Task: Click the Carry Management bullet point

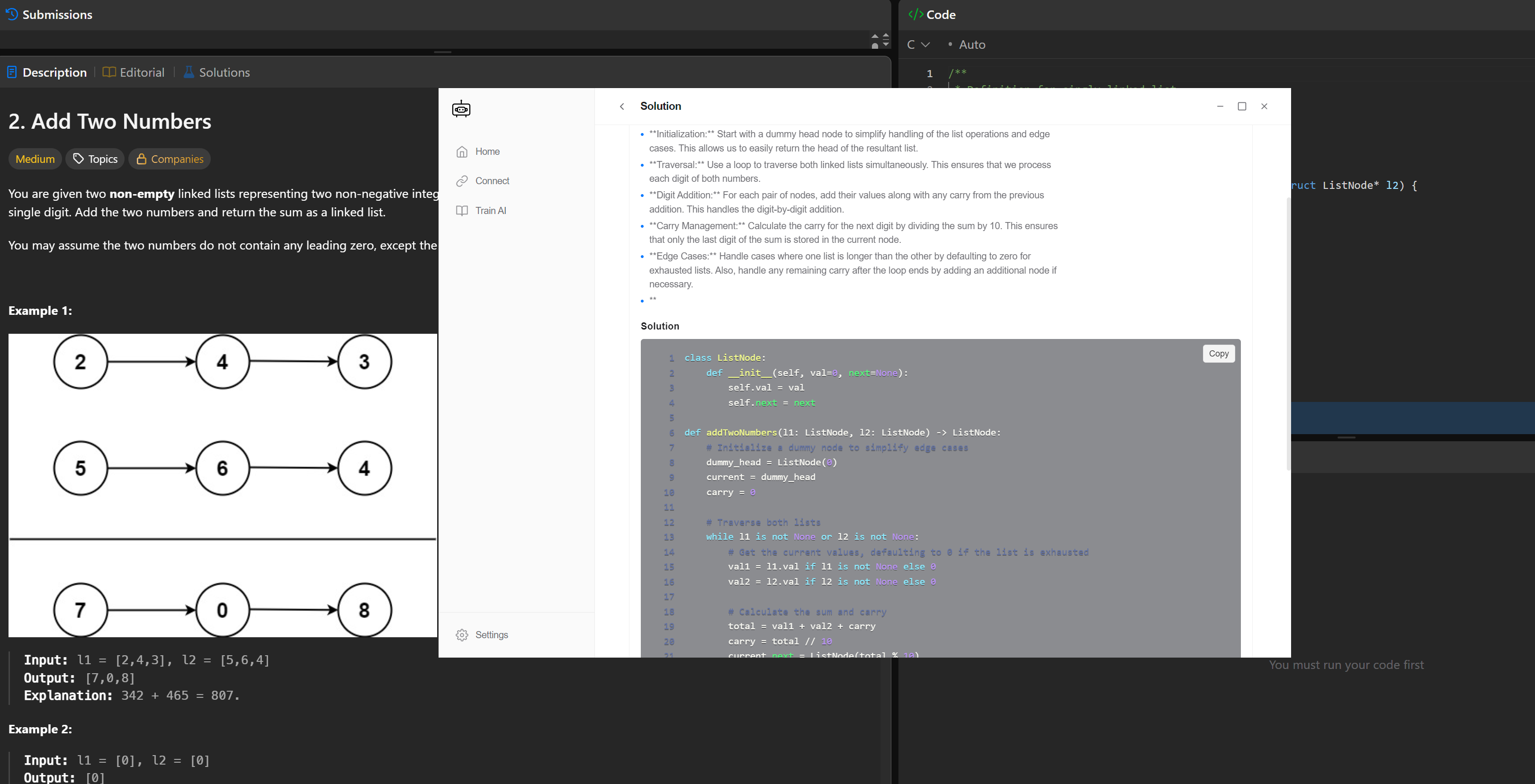Action: 853,232
